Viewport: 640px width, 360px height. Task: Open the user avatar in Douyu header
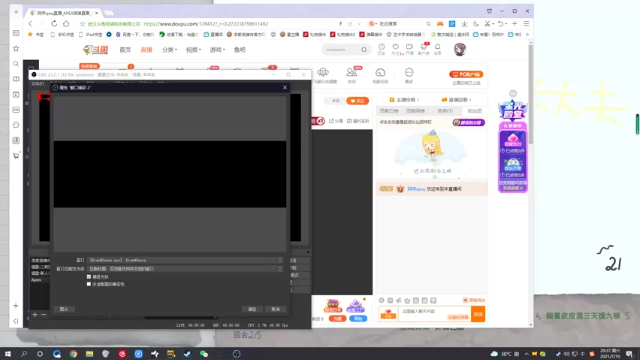pyautogui.click(x=460, y=49)
